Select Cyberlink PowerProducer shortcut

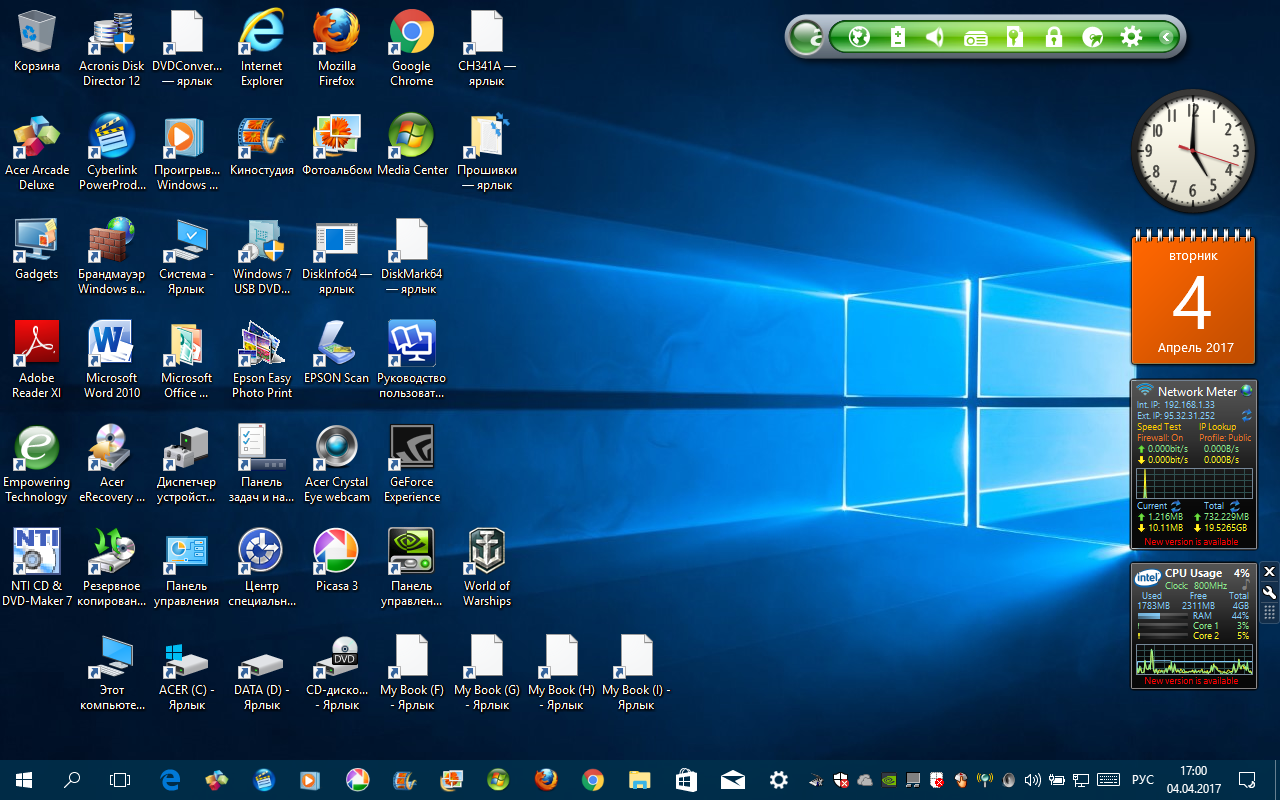point(112,153)
